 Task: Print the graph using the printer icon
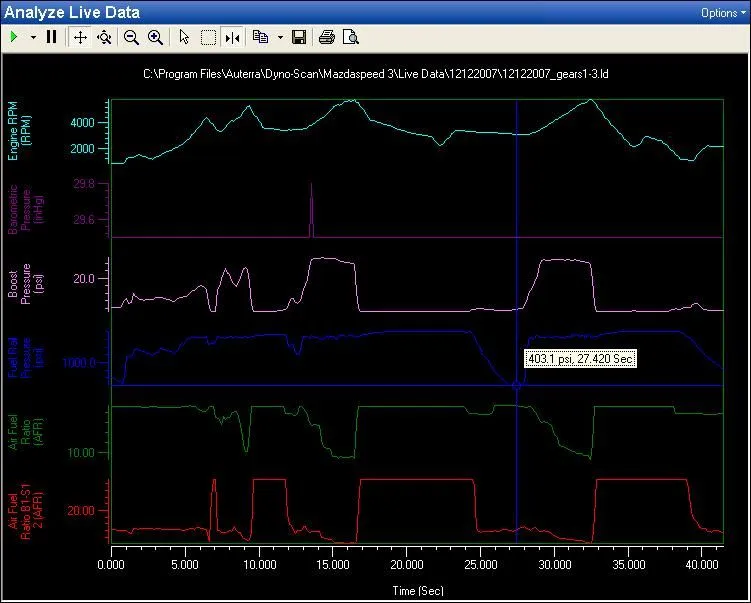coord(326,37)
